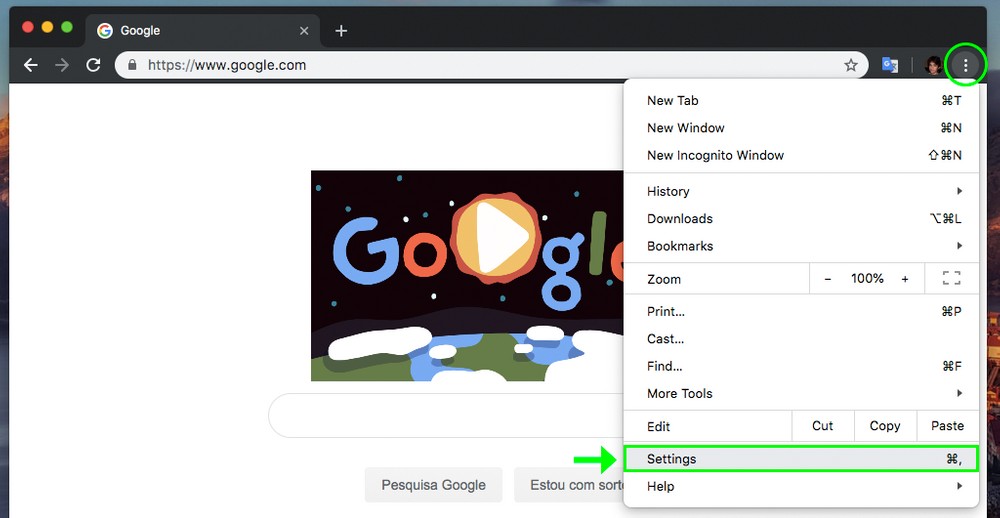Click the three-dot Chrome menu button
The image size is (1000, 518).
(x=965, y=65)
